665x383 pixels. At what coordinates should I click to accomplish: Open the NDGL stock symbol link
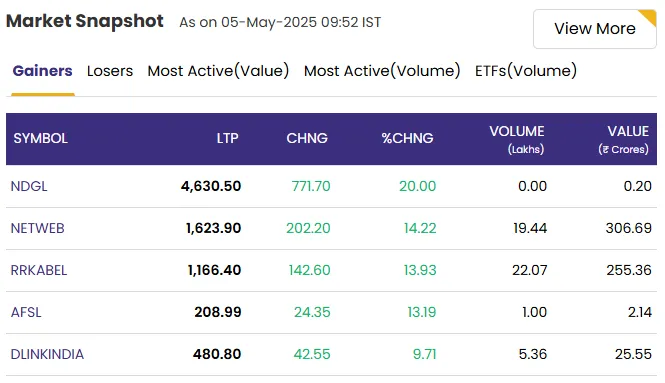[x=29, y=186]
